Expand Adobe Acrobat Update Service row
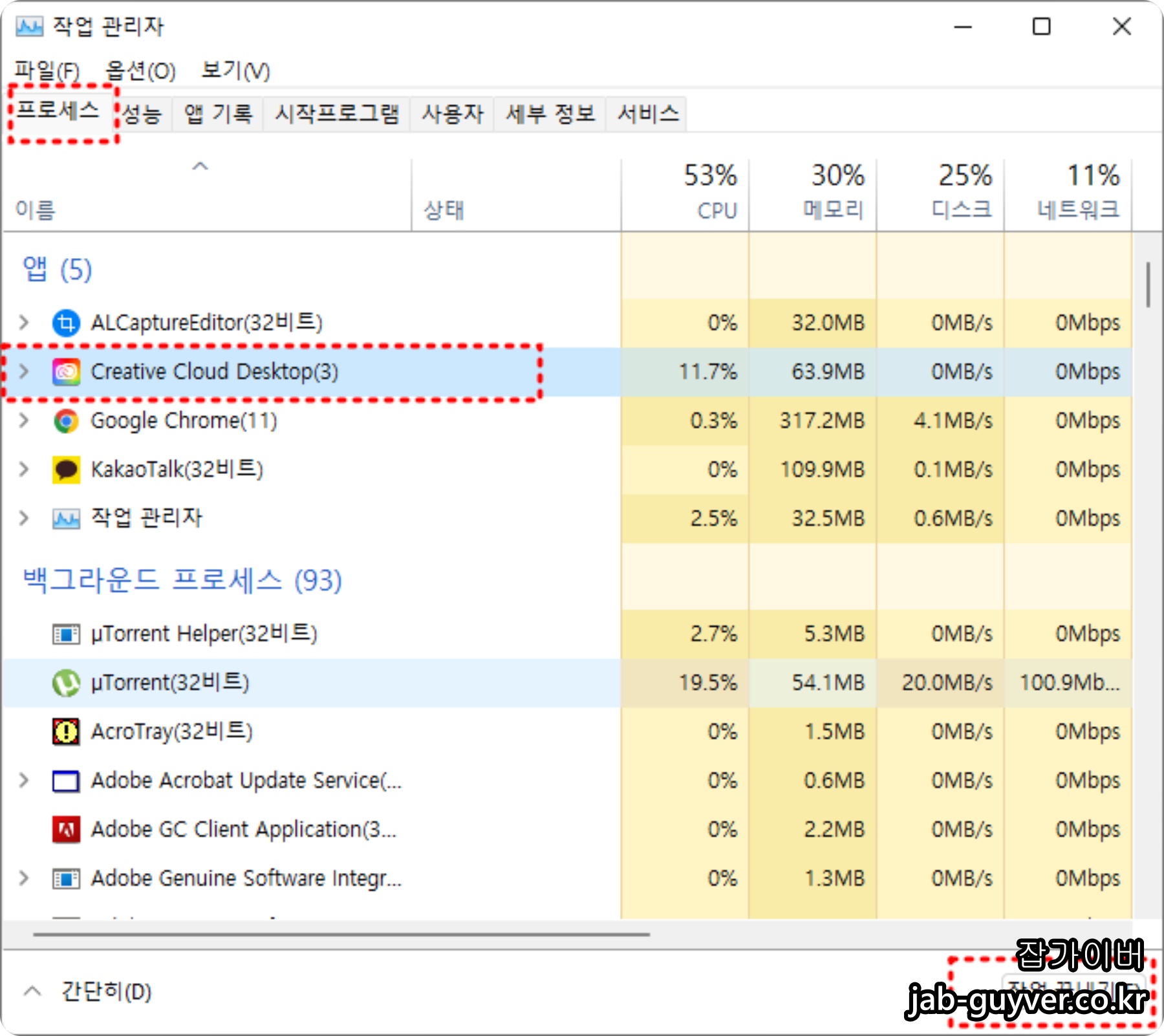1164x1036 pixels. tap(24, 780)
